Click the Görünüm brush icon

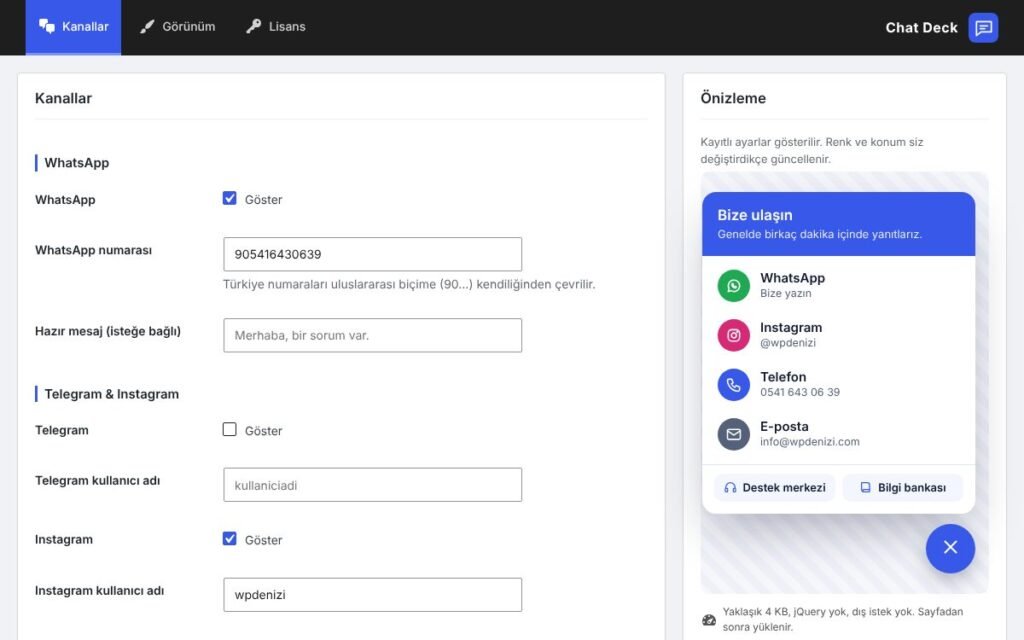click(x=148, y=26)
